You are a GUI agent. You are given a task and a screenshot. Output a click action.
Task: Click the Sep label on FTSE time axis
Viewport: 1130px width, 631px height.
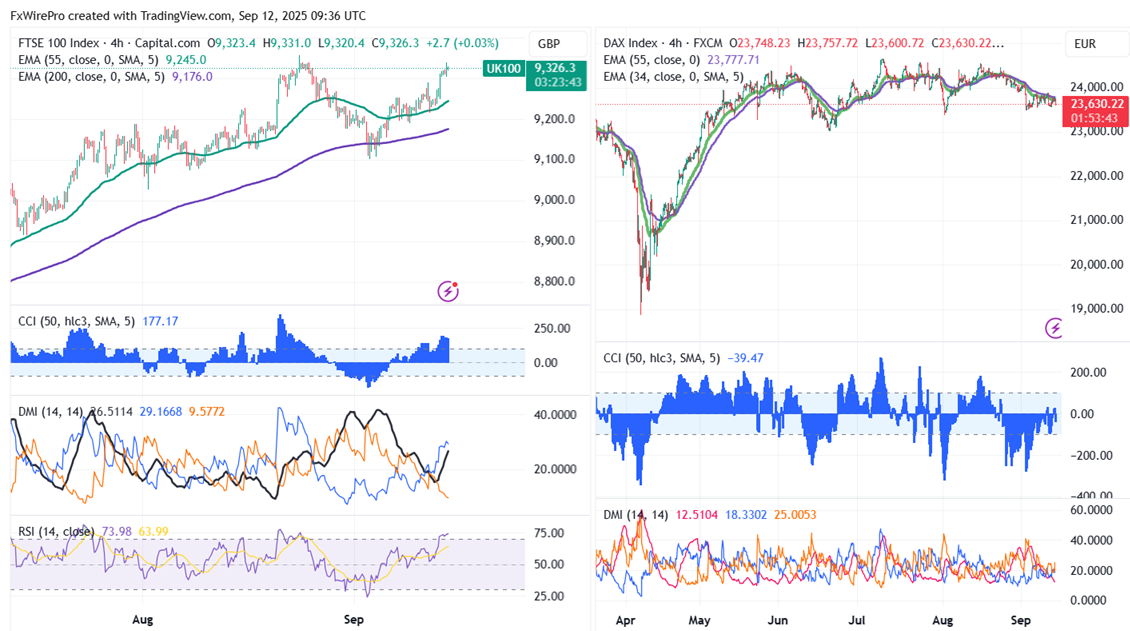tap(353, 619)
